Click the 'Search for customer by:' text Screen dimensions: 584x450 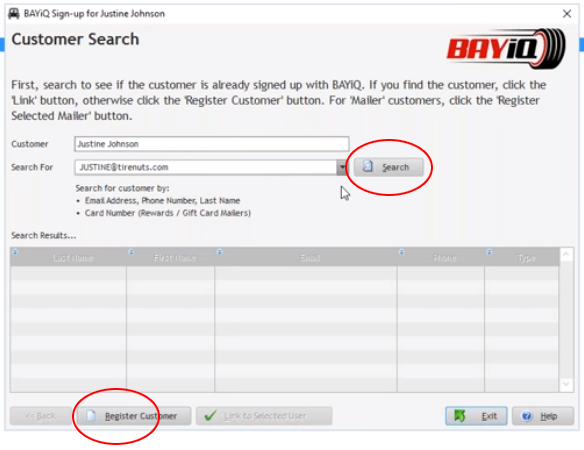tap(123, 188)
